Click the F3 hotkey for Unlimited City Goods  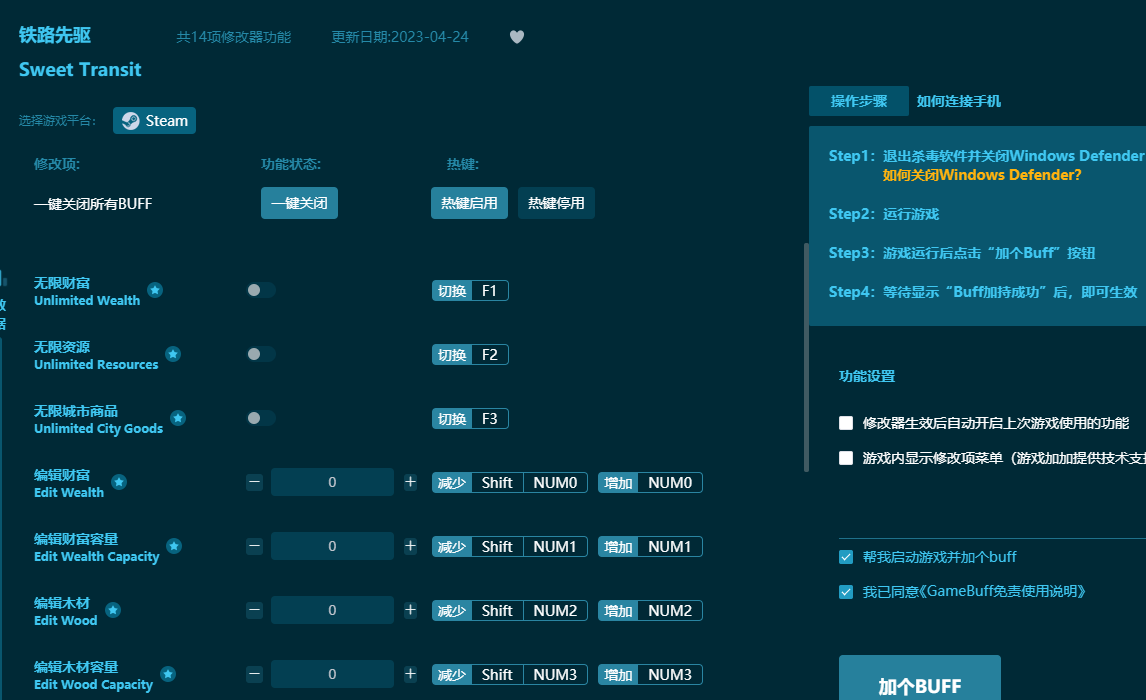click(470, 419)
